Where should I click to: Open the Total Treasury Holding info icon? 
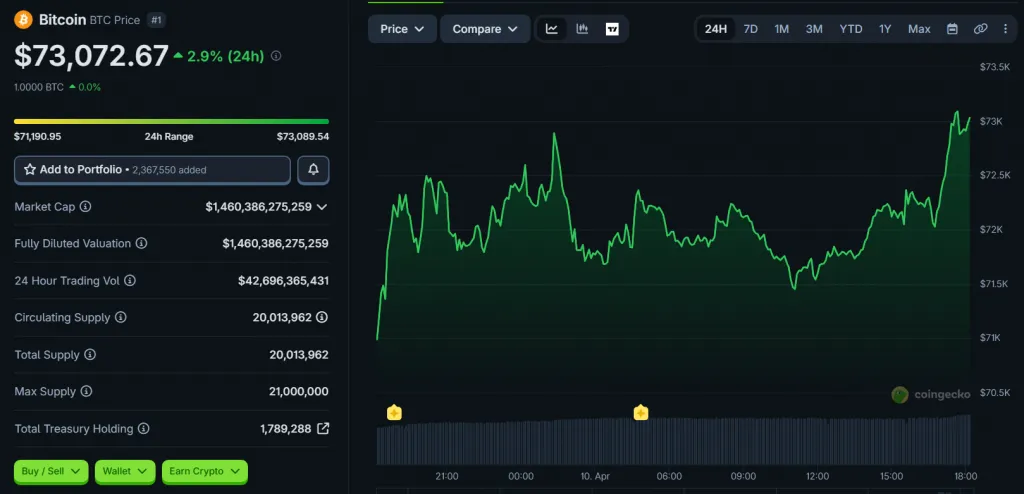tap(144, 429)
